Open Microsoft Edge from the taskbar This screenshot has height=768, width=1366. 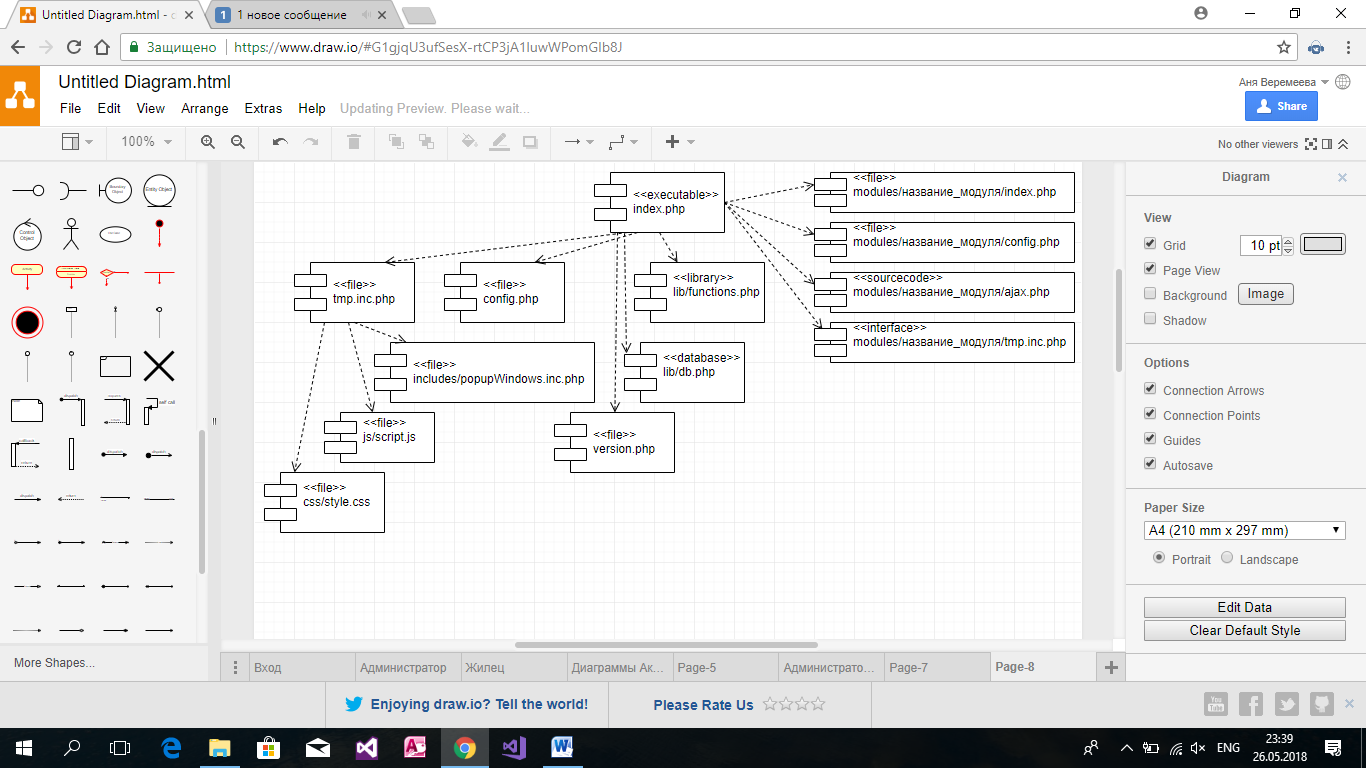(x=170, y=748)
